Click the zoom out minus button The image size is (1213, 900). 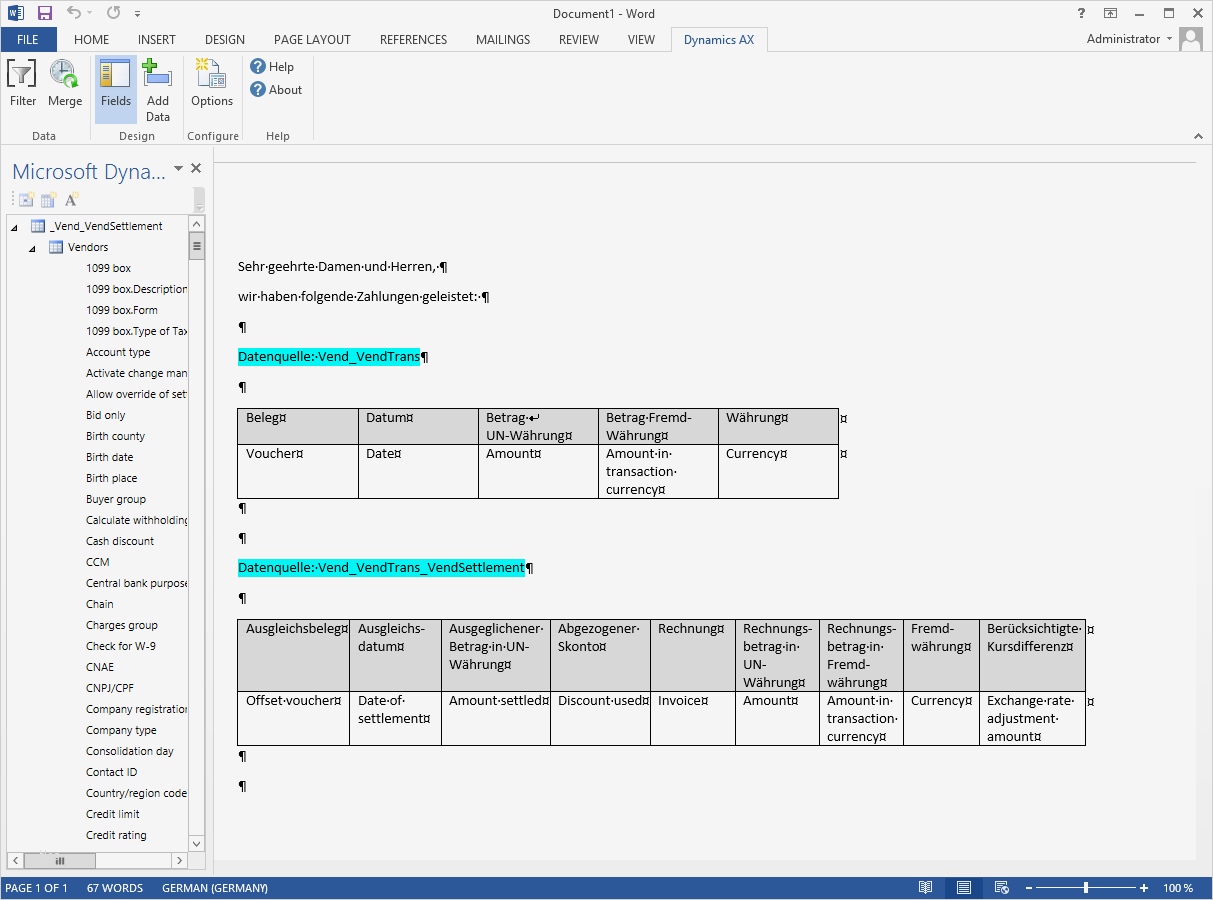click(x=1028, y=888)
